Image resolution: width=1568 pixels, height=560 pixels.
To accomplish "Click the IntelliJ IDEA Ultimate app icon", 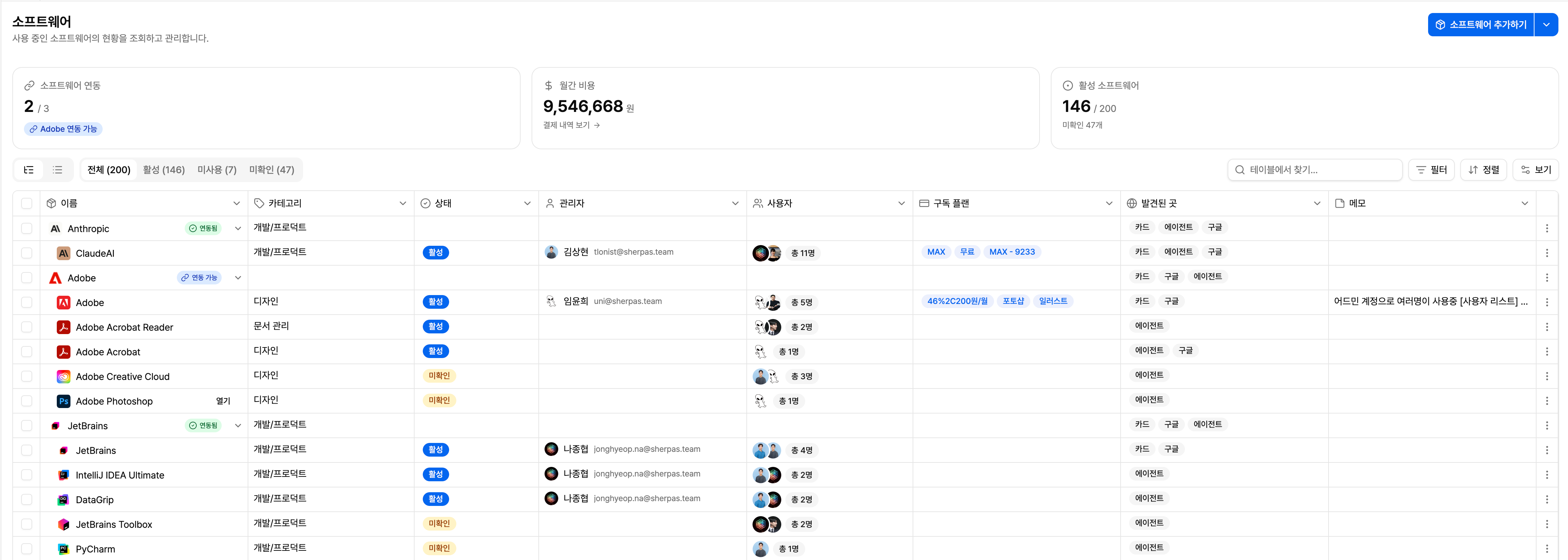I will (63, 475).
